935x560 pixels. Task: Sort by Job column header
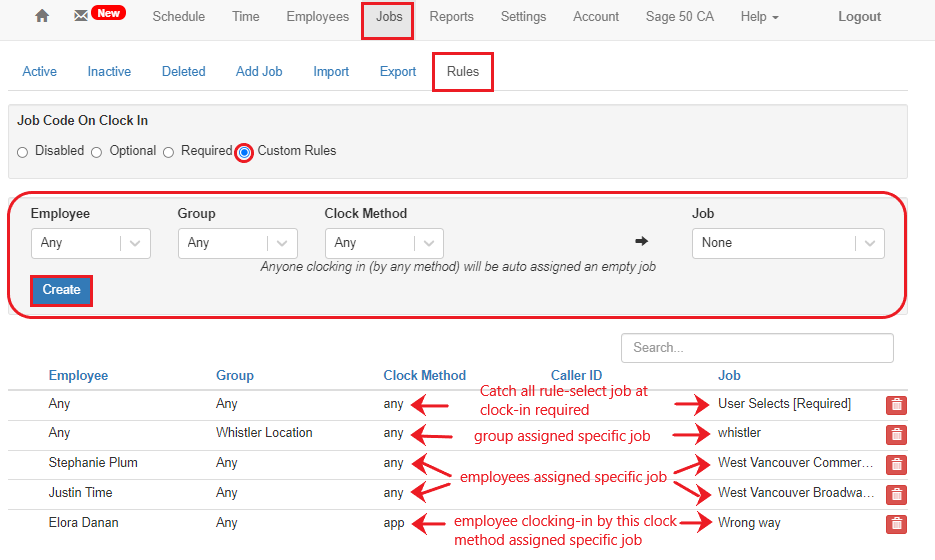(729, 376)
